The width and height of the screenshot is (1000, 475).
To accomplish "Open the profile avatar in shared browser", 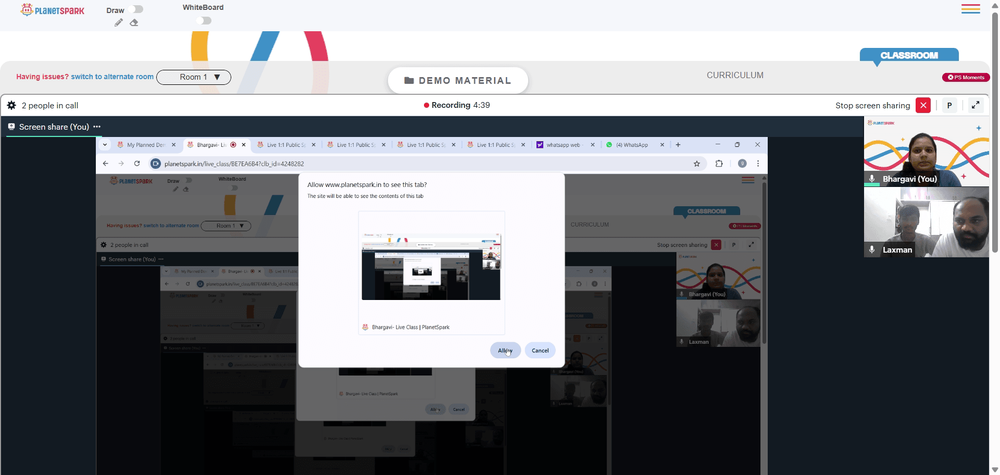I will 742,164.
